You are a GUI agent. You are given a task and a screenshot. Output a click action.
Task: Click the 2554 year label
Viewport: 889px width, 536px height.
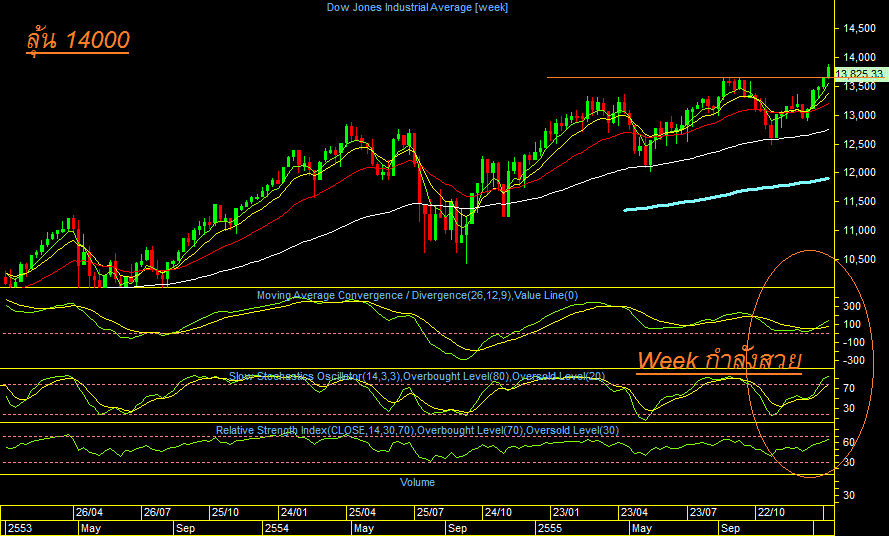click(x=277, y=529)
